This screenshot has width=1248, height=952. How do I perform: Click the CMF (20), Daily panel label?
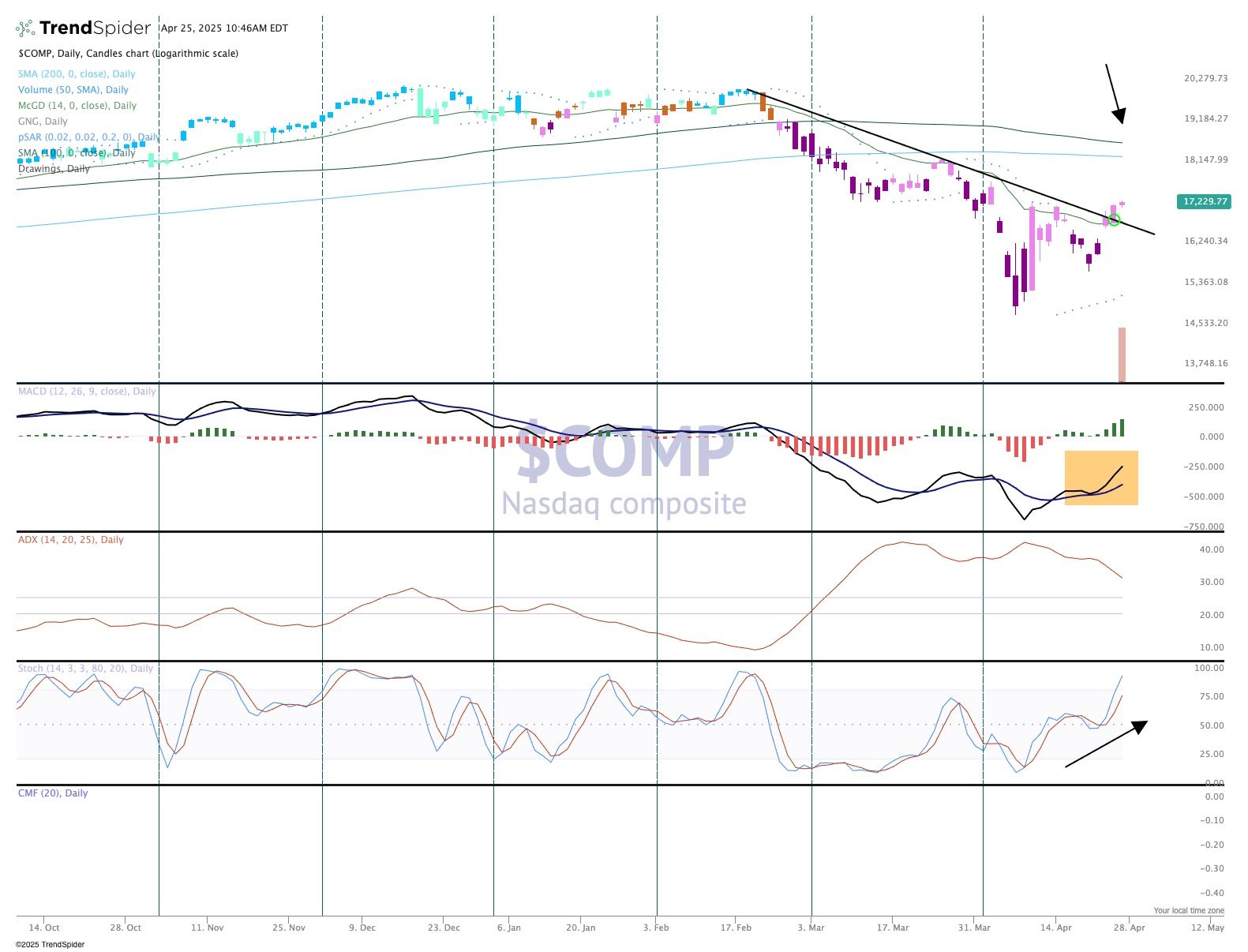click(x=53, y=793)
